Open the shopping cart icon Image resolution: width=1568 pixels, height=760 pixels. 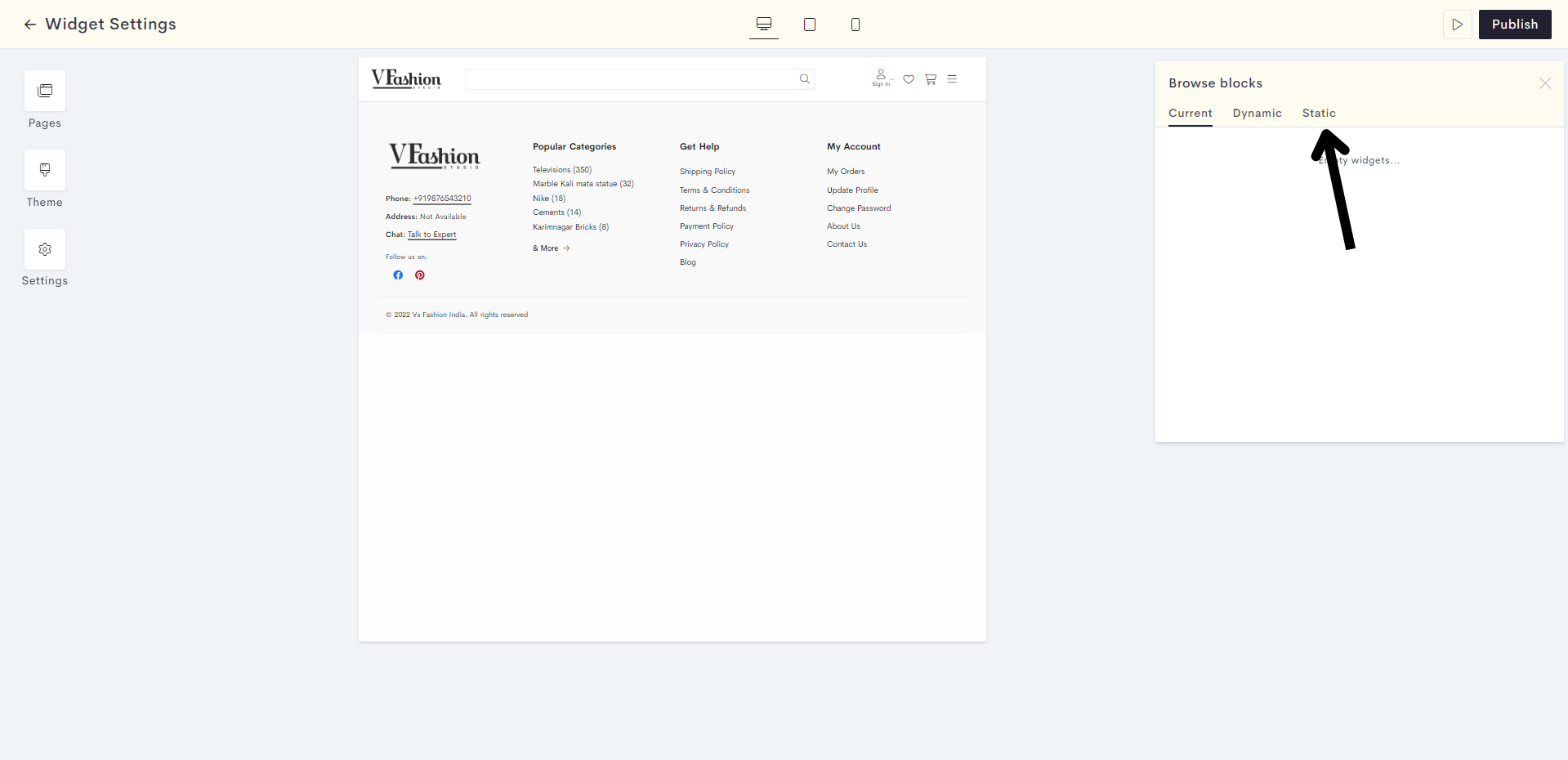tap(931, 79)
